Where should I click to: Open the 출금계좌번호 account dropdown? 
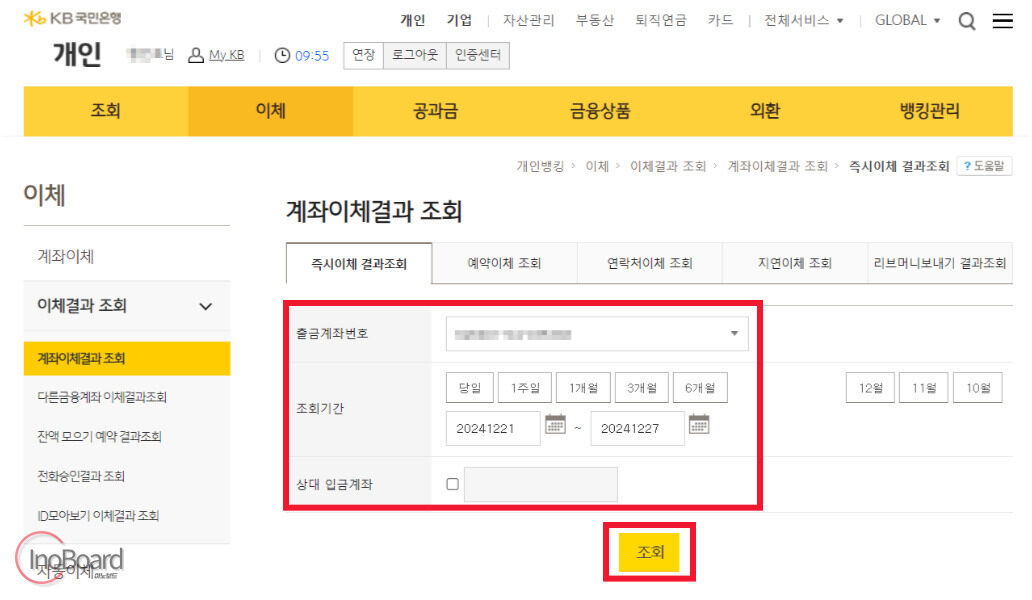tap(597, 334)
